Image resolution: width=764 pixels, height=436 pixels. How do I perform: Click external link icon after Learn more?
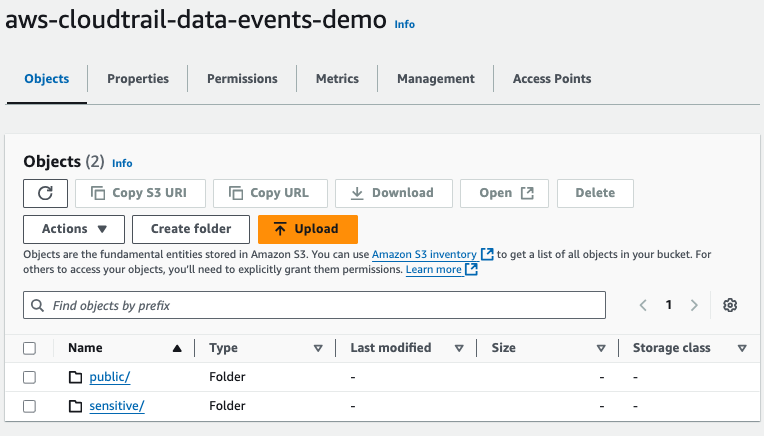(x=472, y=269)
